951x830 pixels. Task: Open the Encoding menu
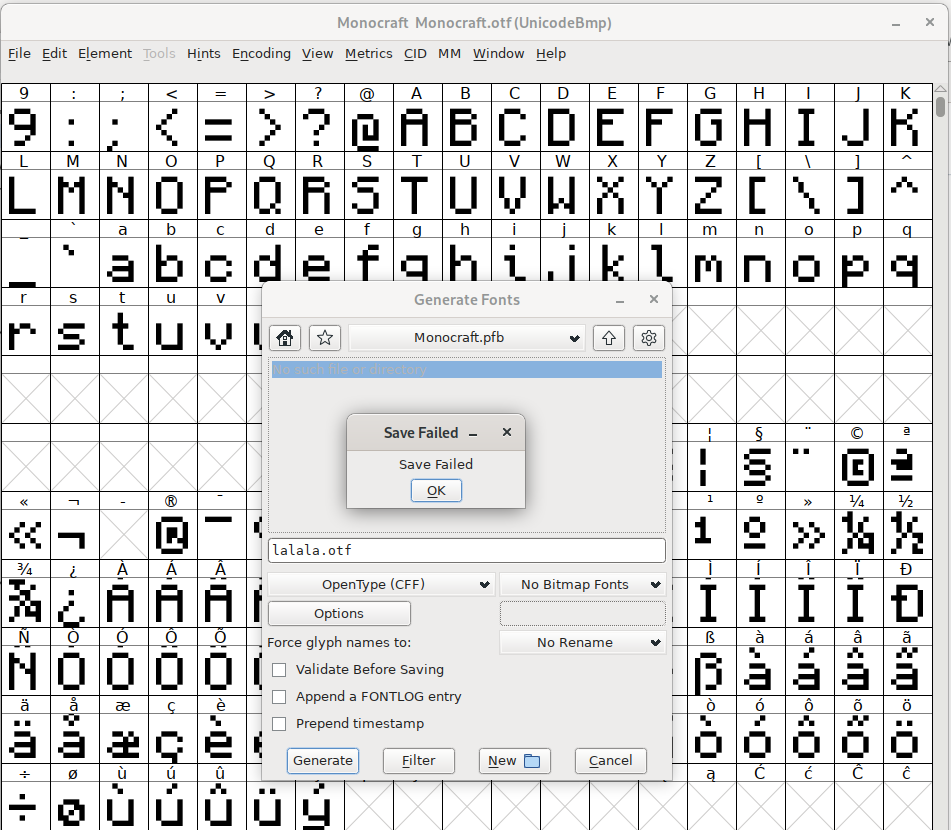pos(261,54)
